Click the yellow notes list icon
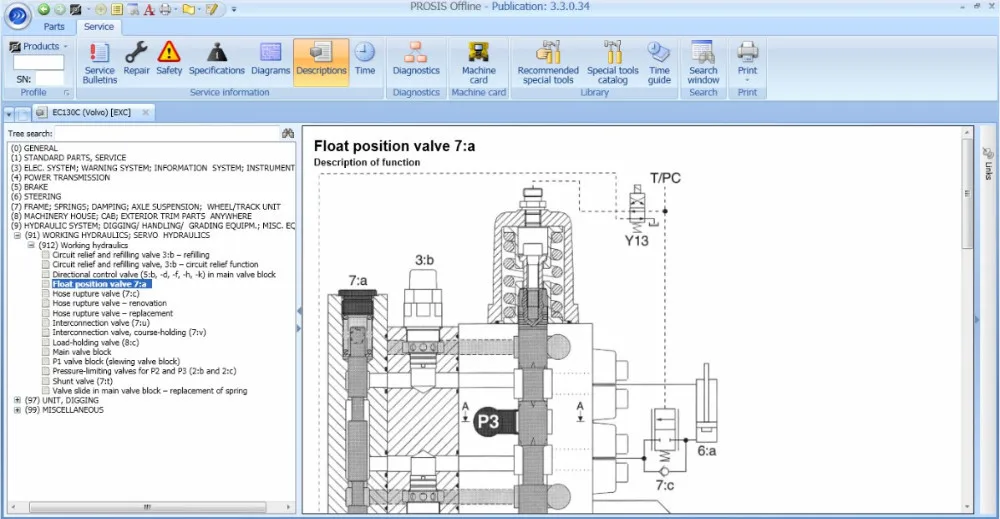 (117, 9)
